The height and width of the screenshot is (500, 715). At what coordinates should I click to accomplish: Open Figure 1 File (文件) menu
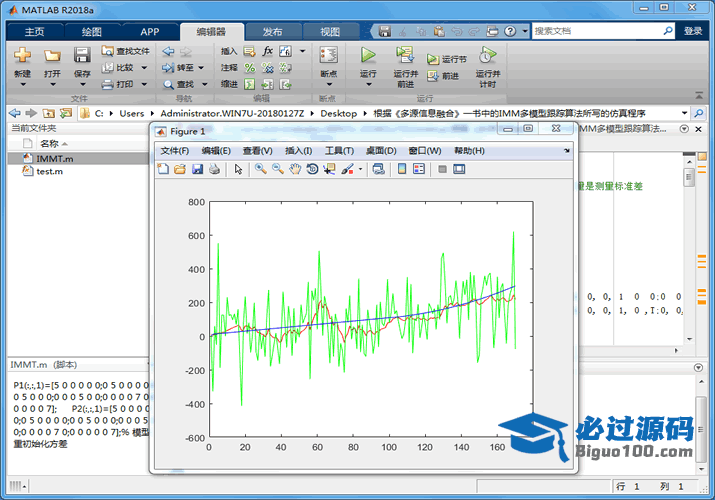point(175,151)
